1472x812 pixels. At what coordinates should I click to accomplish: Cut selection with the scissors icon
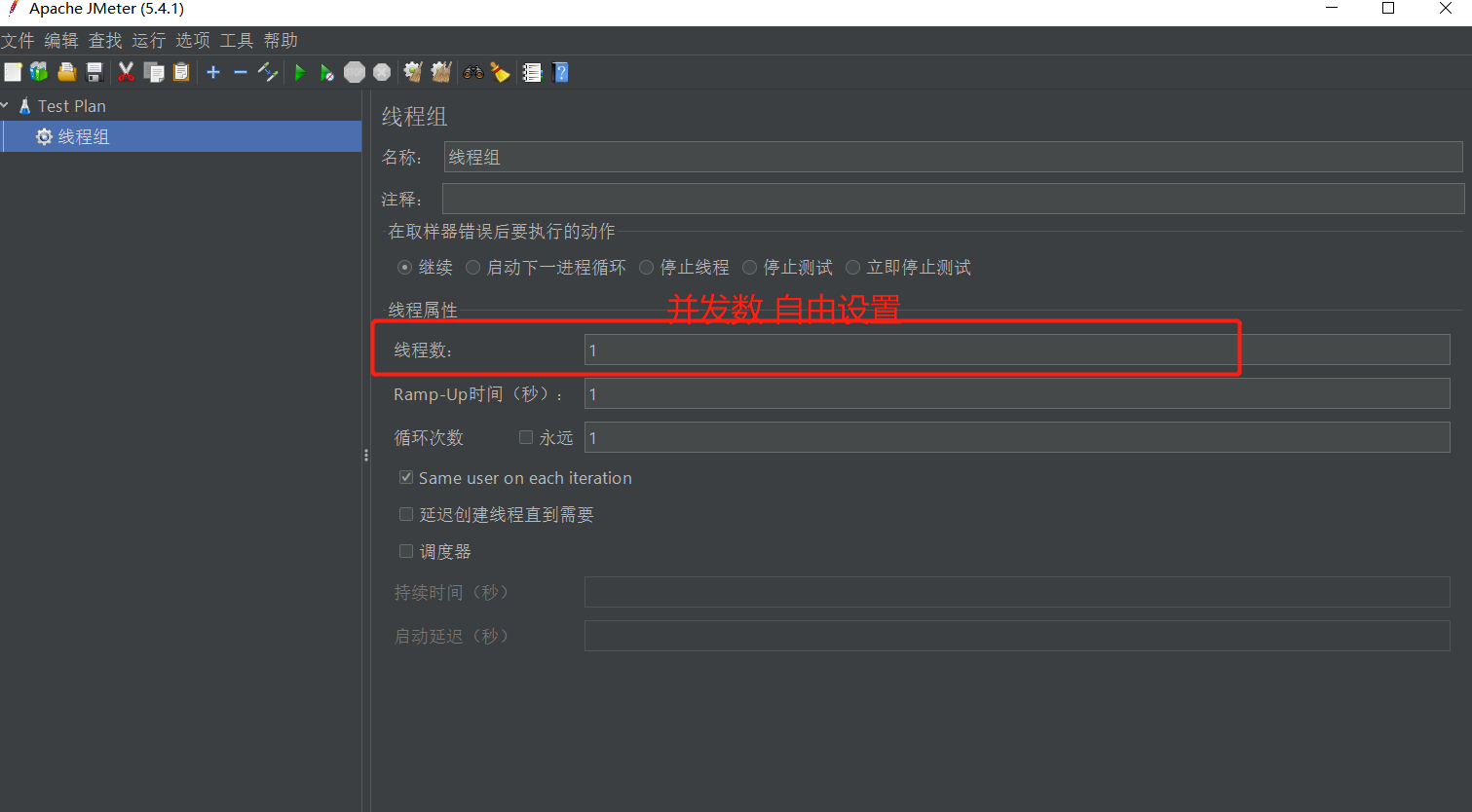point(126,72)
